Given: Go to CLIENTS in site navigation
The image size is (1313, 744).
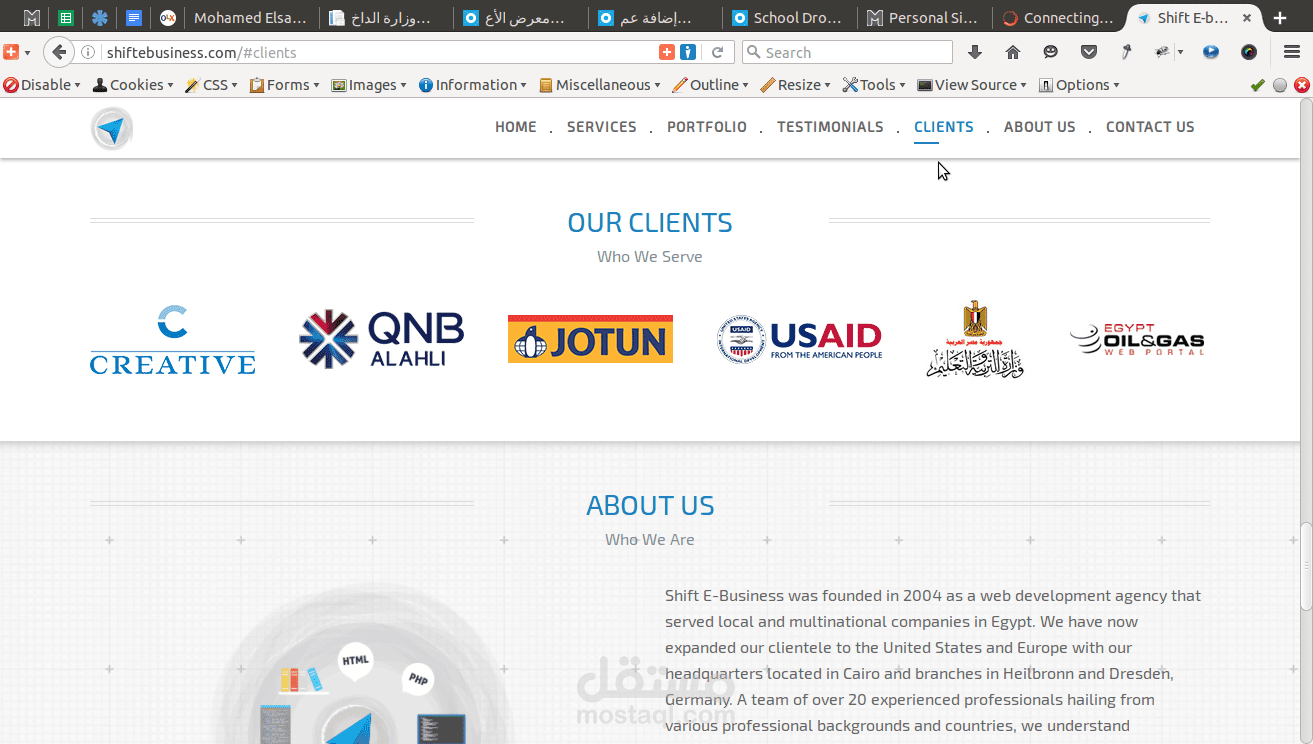Looking at the screenshot, I should pyautogui.click(x=944, y=127).
